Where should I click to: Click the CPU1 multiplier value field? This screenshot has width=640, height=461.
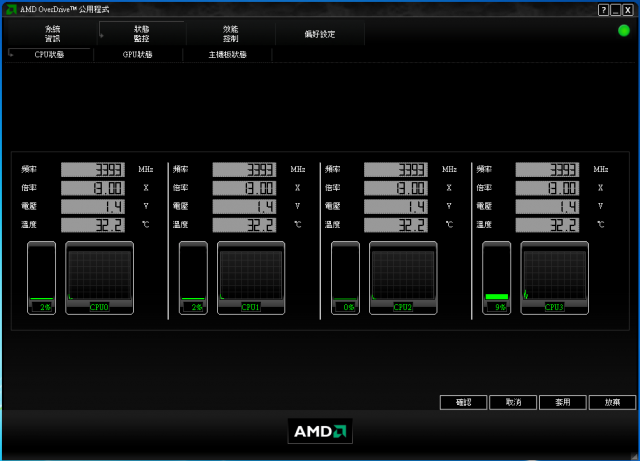(x=244, y=188)
